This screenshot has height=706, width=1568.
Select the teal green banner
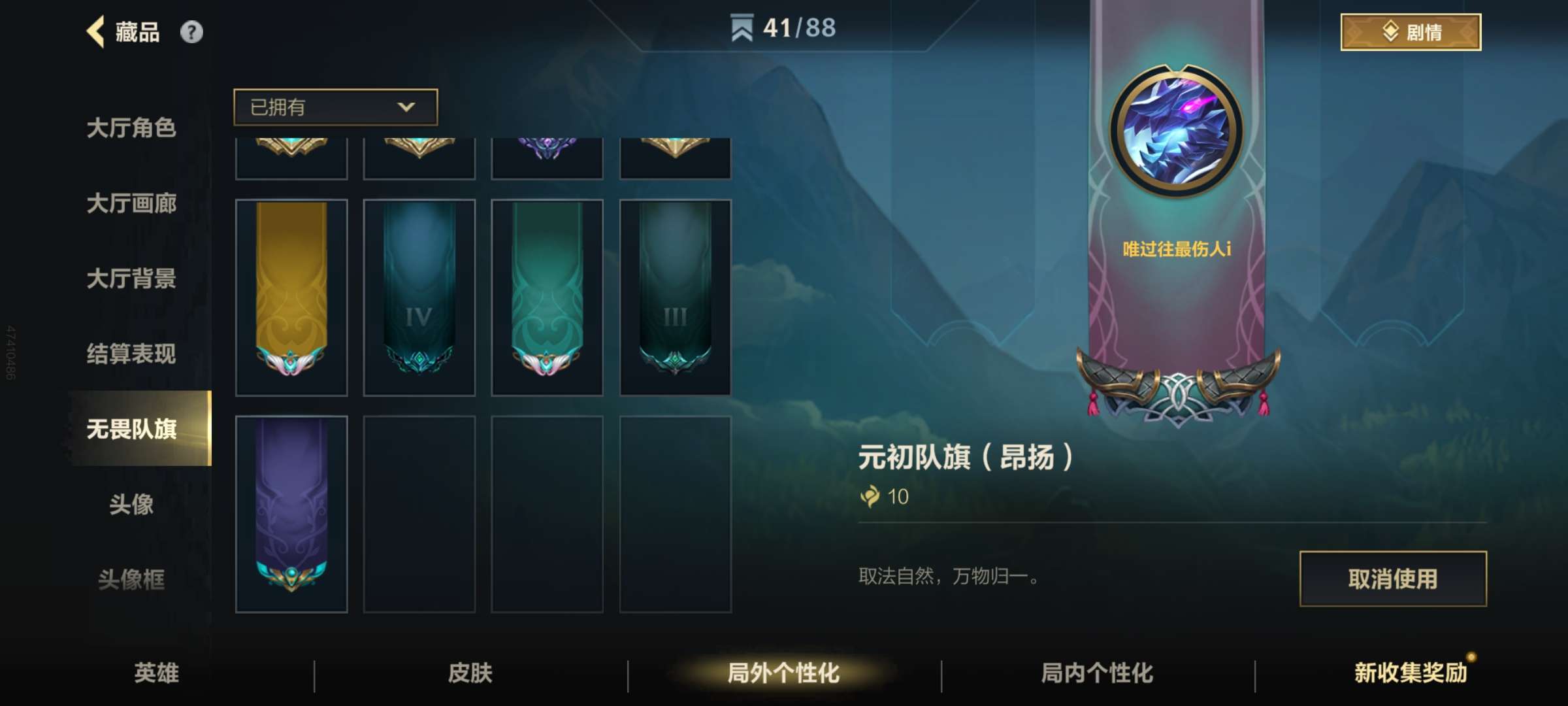pos(547,297)
